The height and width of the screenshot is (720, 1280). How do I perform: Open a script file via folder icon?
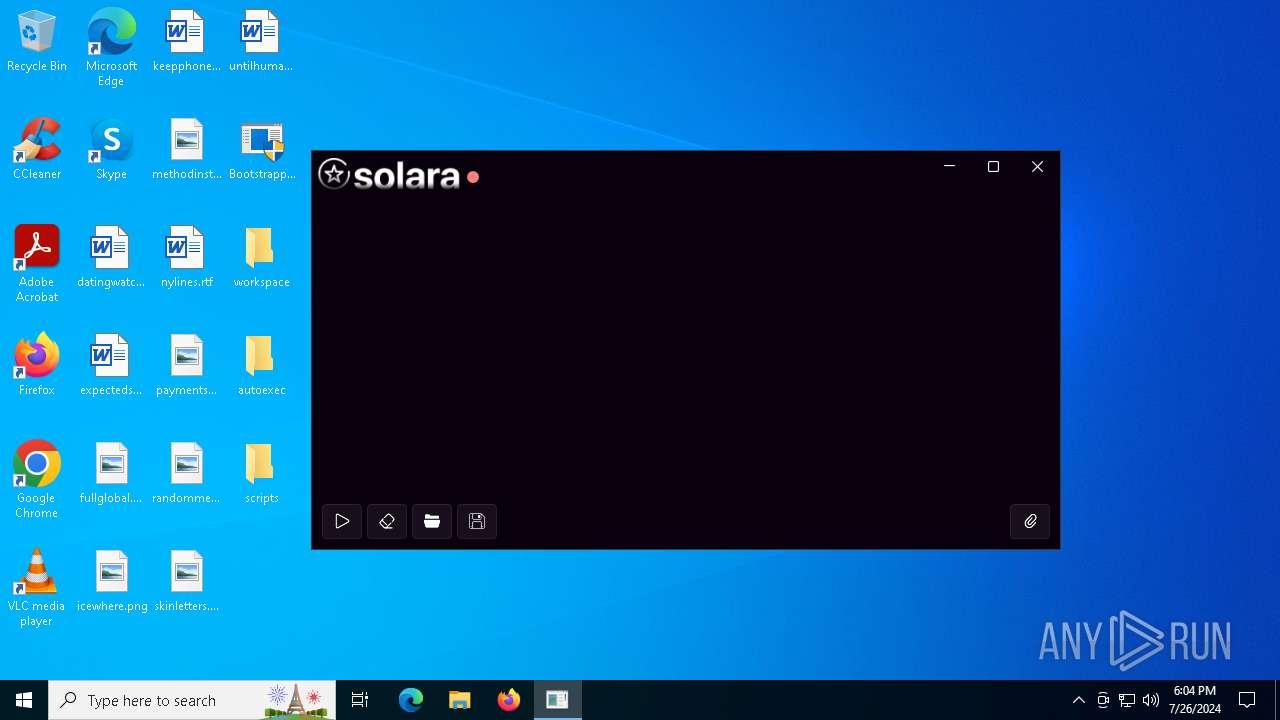point(432,521)
